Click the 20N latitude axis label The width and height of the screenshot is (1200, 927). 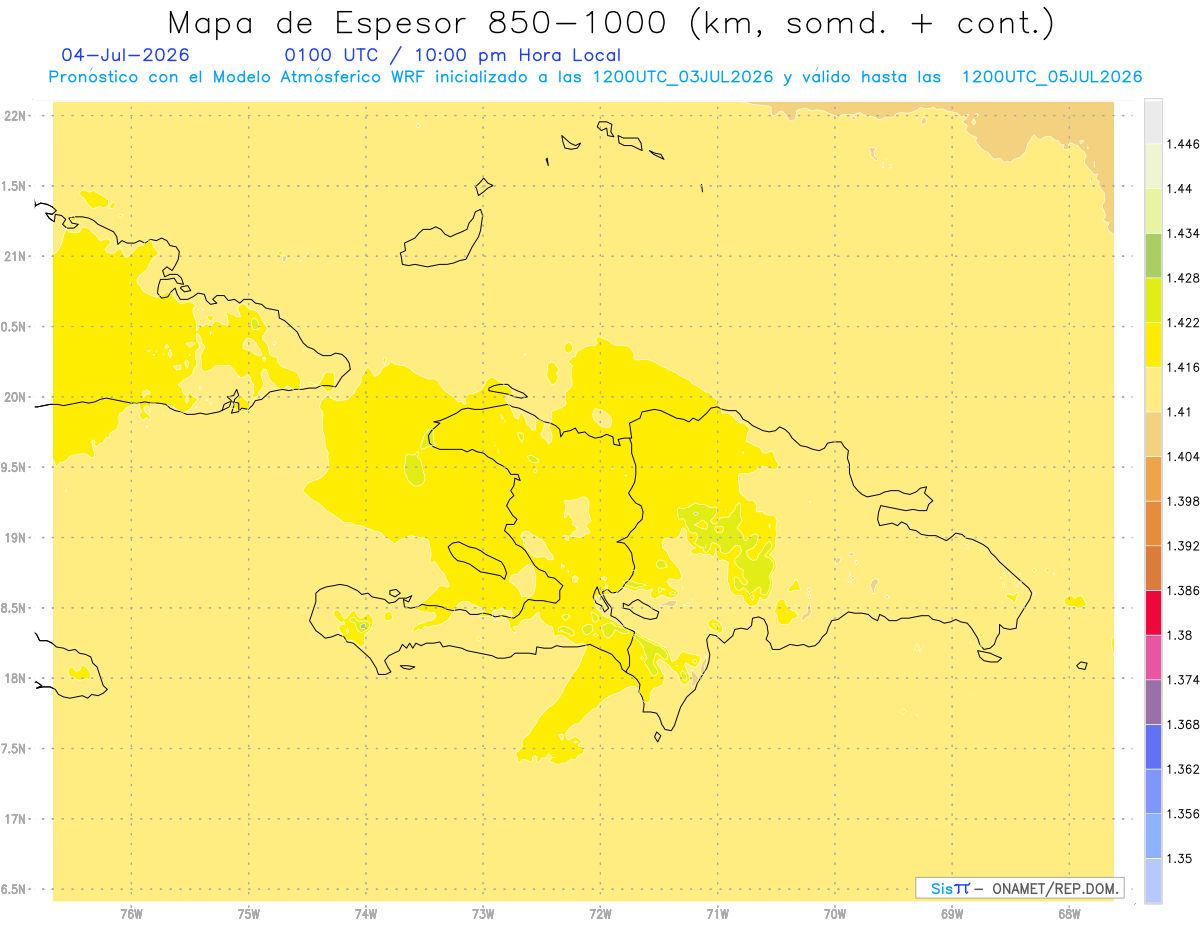pos(15,397)
